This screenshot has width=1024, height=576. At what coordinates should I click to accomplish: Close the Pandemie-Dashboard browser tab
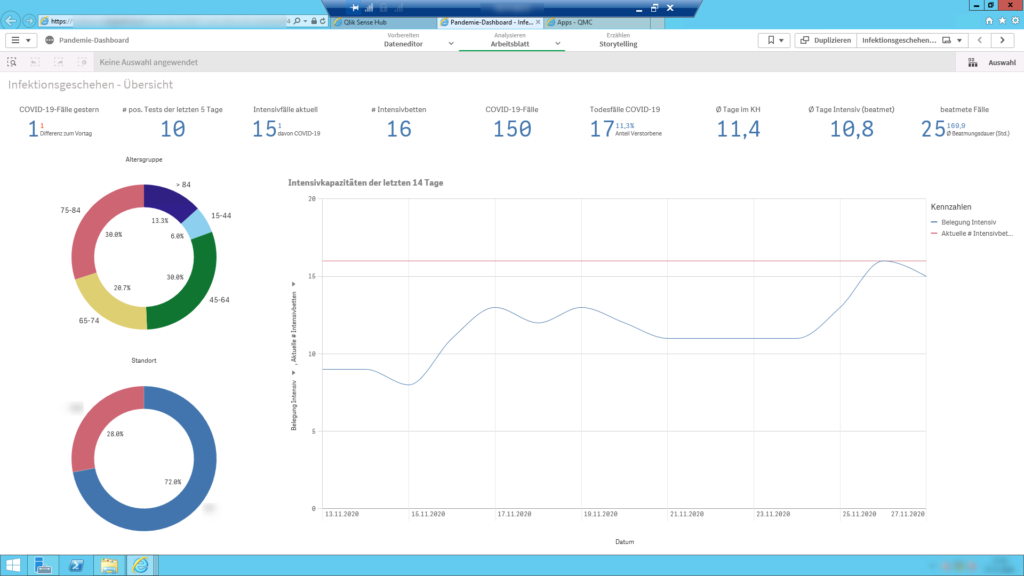538,22
